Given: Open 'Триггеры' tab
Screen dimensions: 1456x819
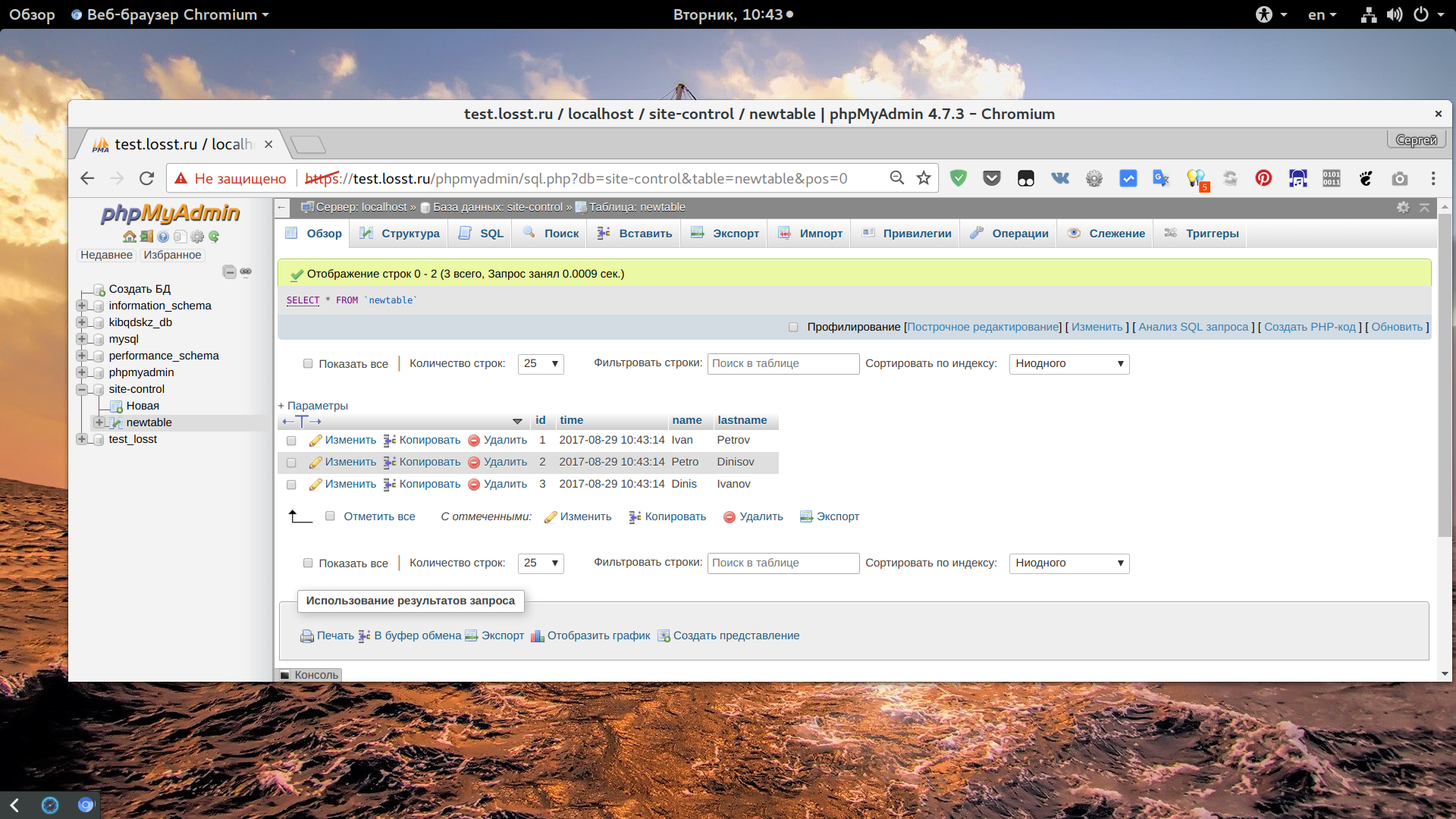Looking at the screenshot, I should pyautogui.click(x=1201, y=234).
